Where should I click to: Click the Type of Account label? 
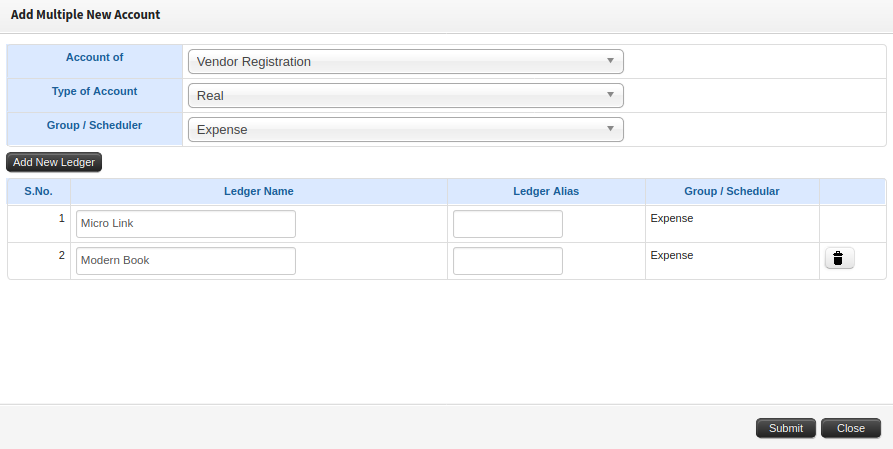click(x=95, y=91)
